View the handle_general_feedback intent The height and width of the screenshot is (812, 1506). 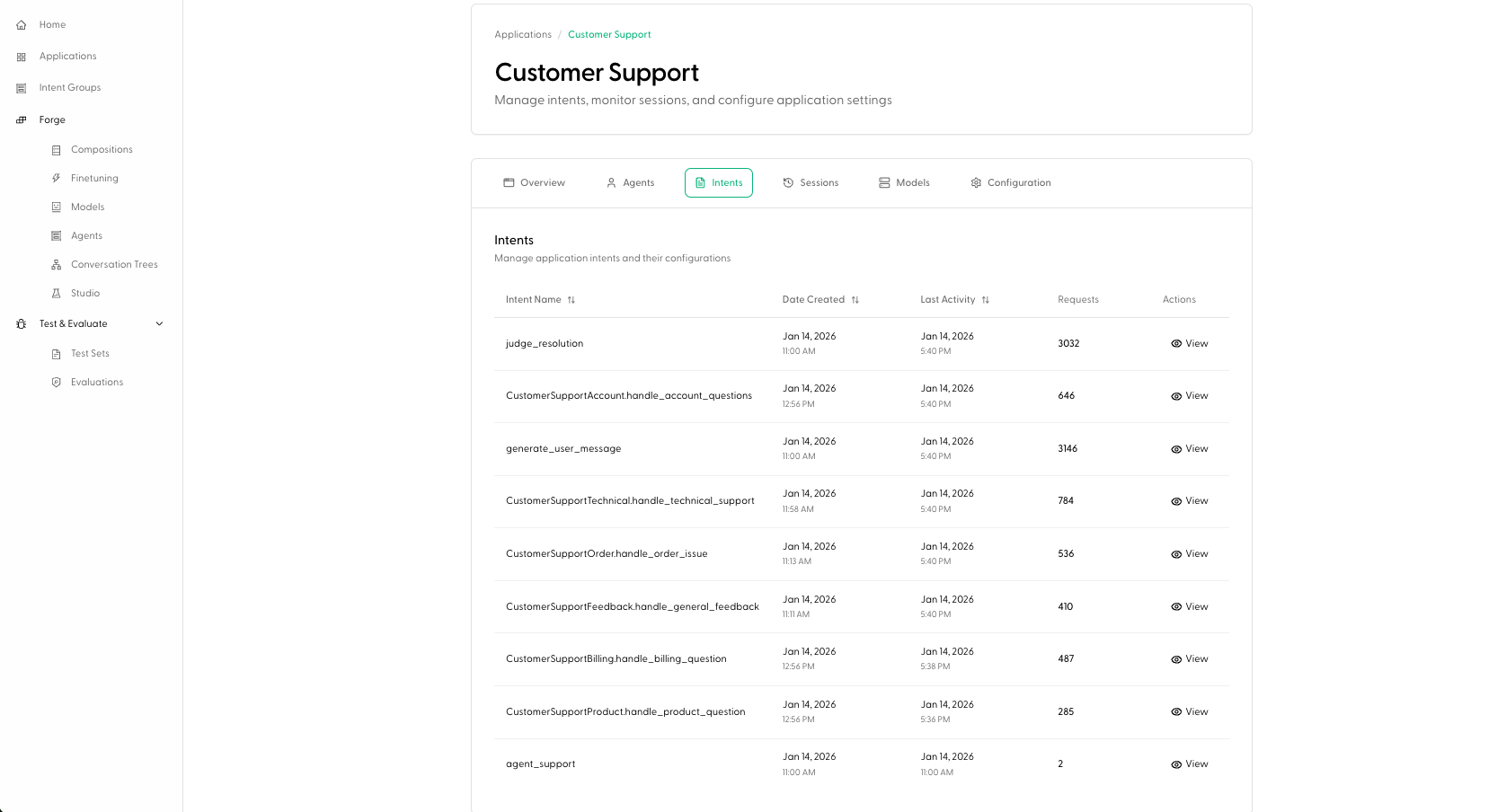[1190, 607]
